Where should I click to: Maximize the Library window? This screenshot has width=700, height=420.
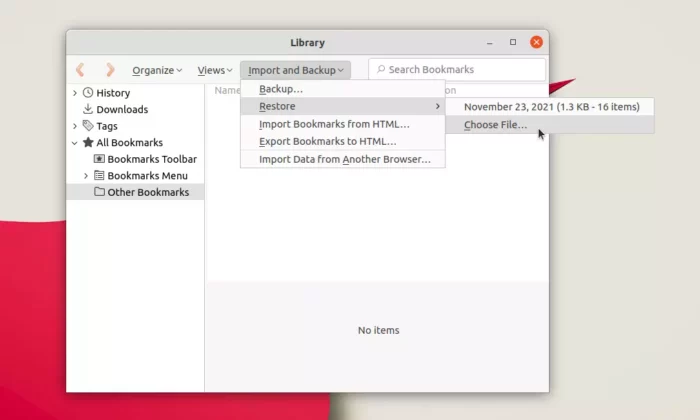513,42
